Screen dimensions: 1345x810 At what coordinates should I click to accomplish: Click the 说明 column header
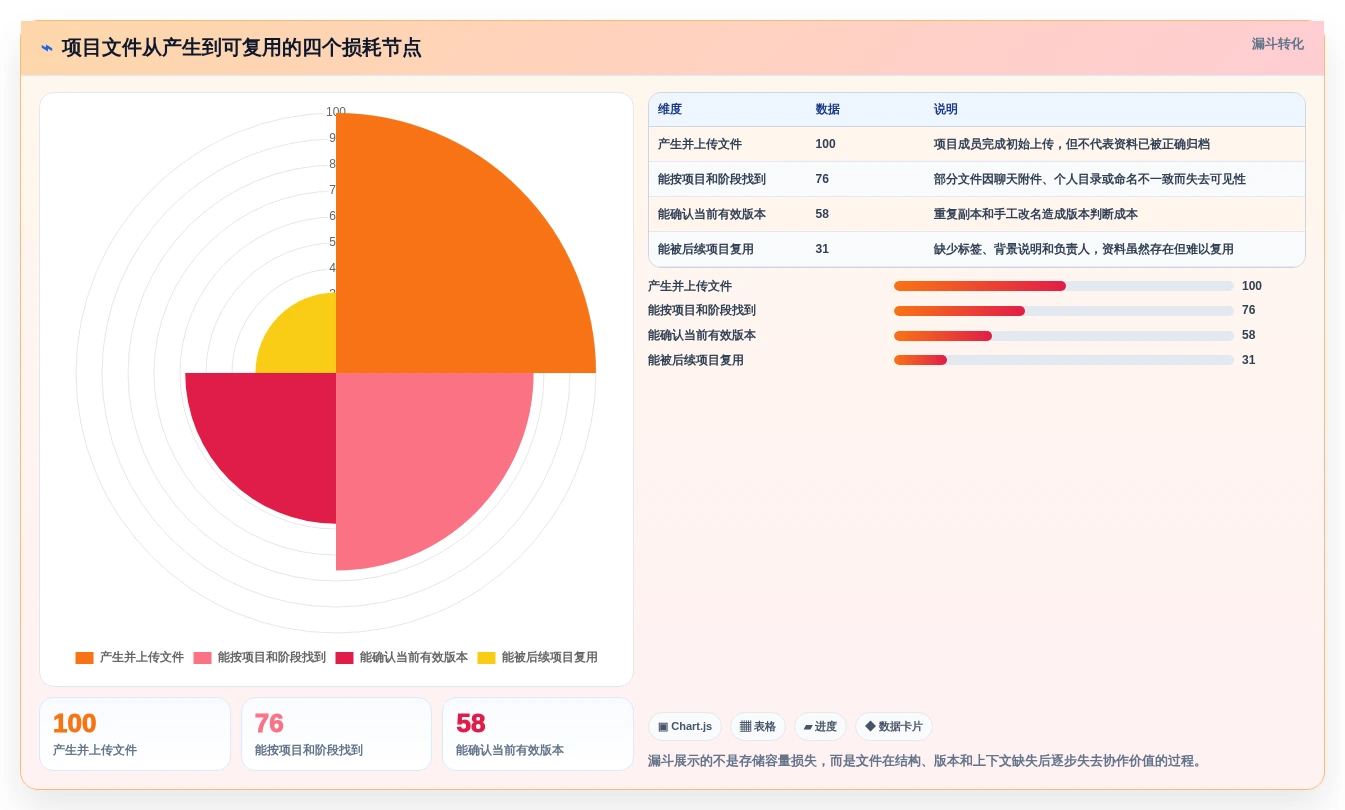coord(946,110)
